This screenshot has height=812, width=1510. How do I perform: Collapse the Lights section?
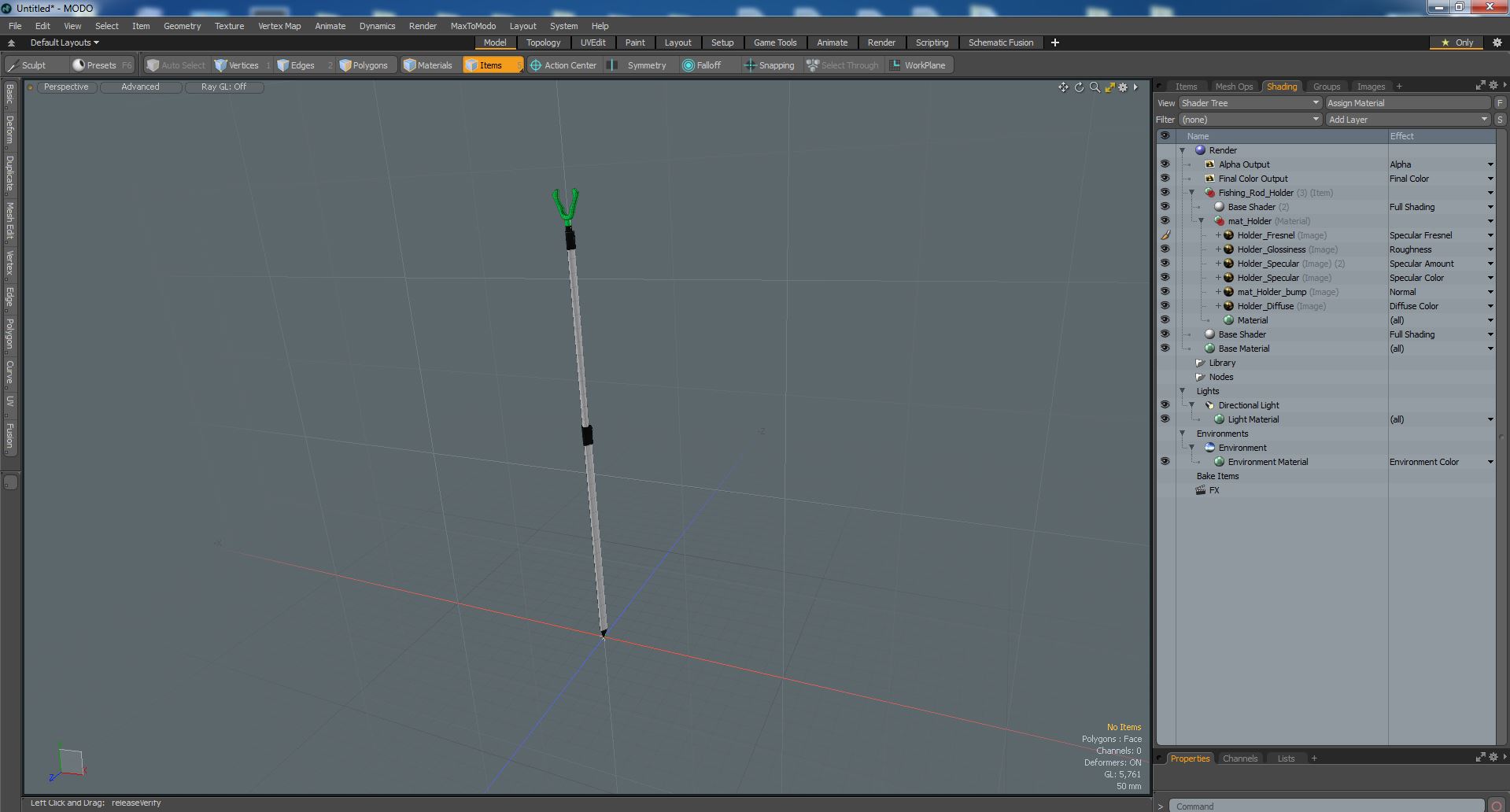pyautogui.click(x=1182, y=391)
